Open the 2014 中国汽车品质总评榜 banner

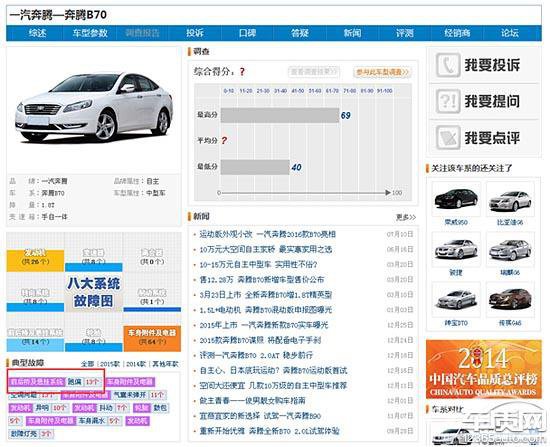coord(484,369)
